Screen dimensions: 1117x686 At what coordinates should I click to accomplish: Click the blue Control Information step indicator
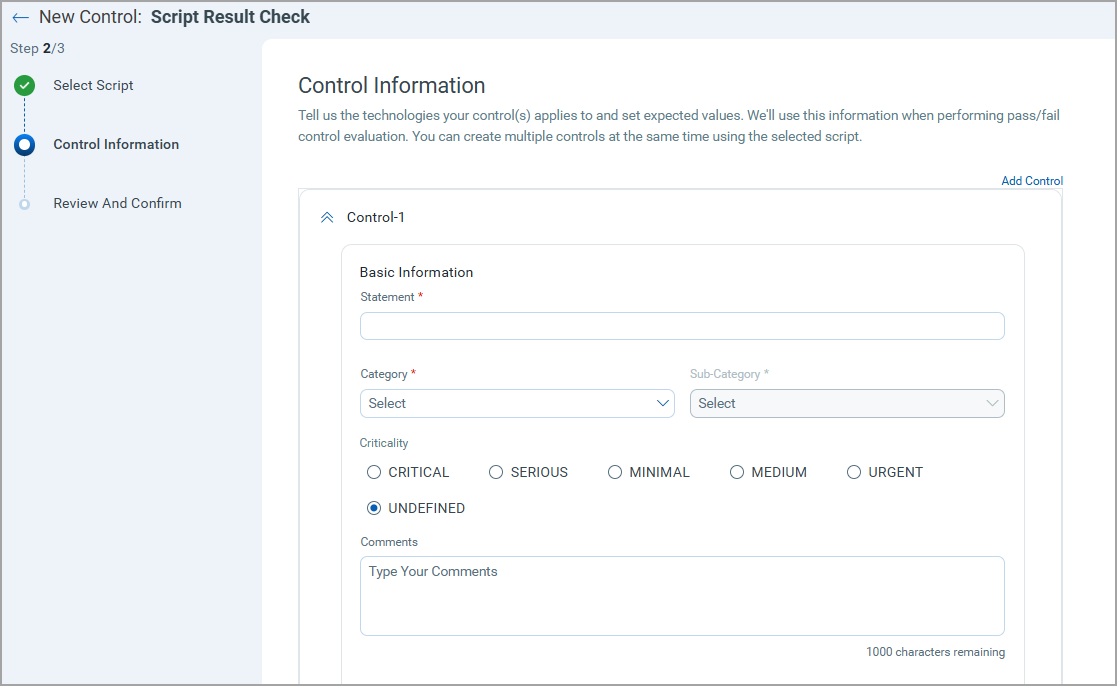(24, 144)
